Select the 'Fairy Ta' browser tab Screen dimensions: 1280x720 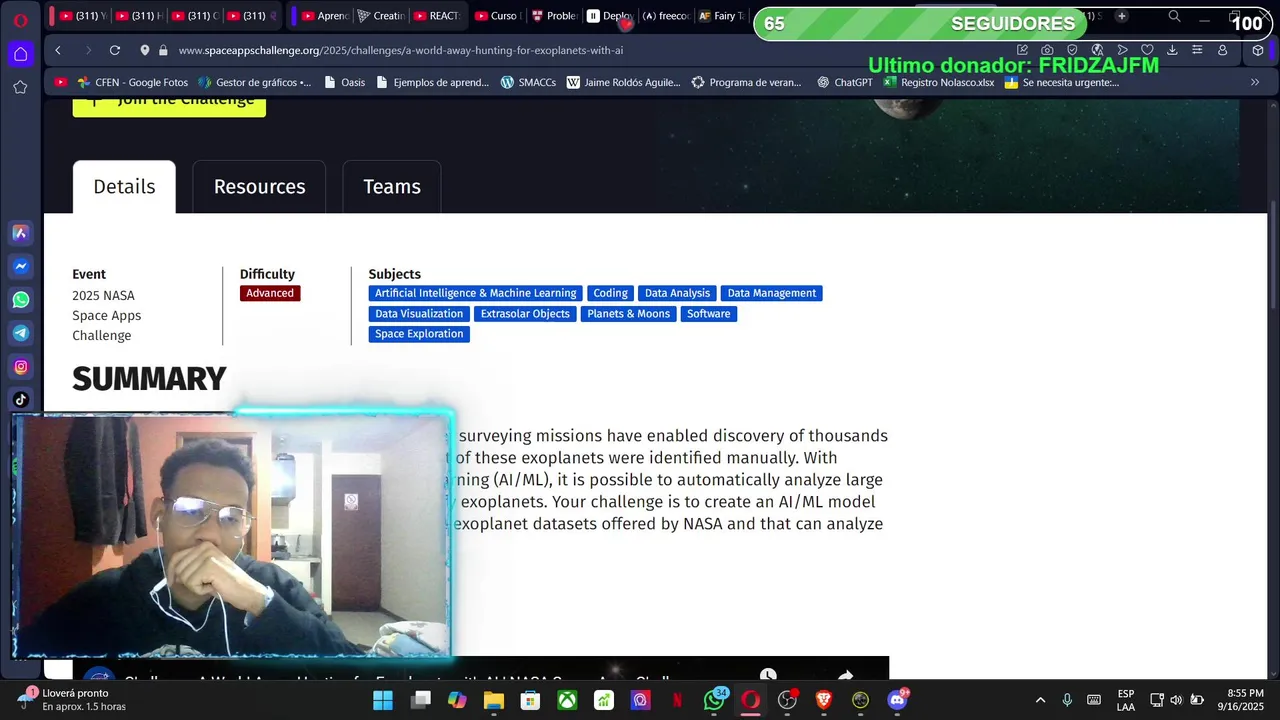[x=721, y=16]
